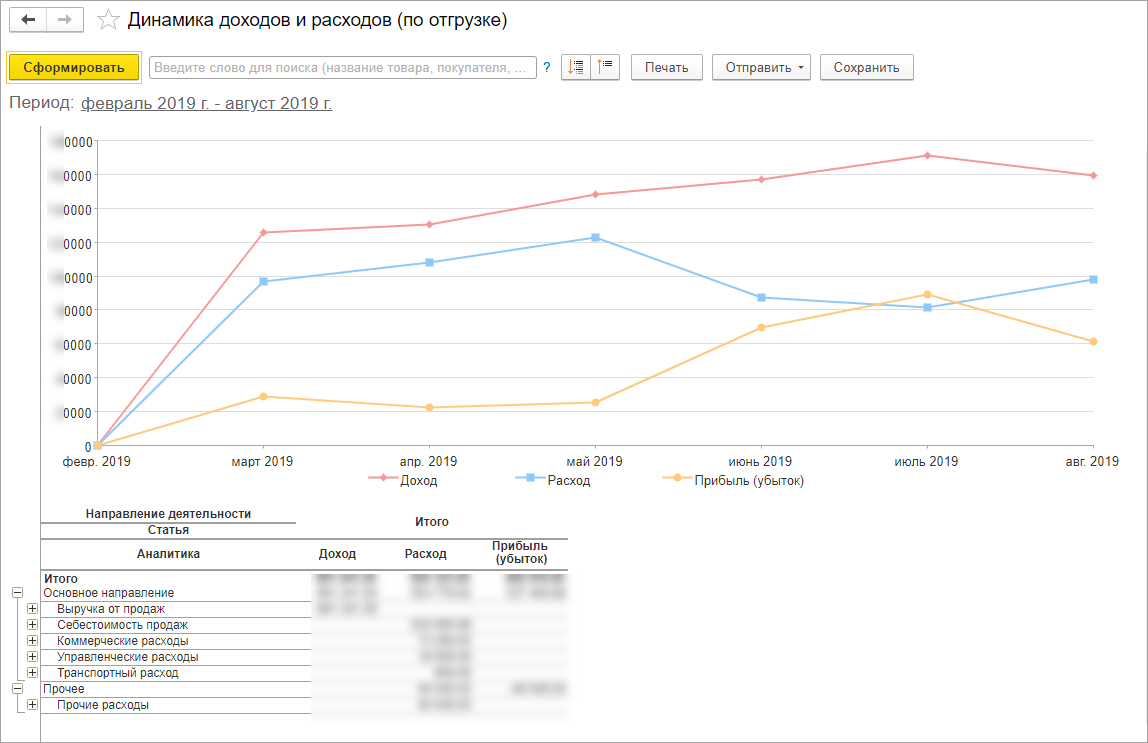
Task: Click the Печать button
Action: (666, 67)
